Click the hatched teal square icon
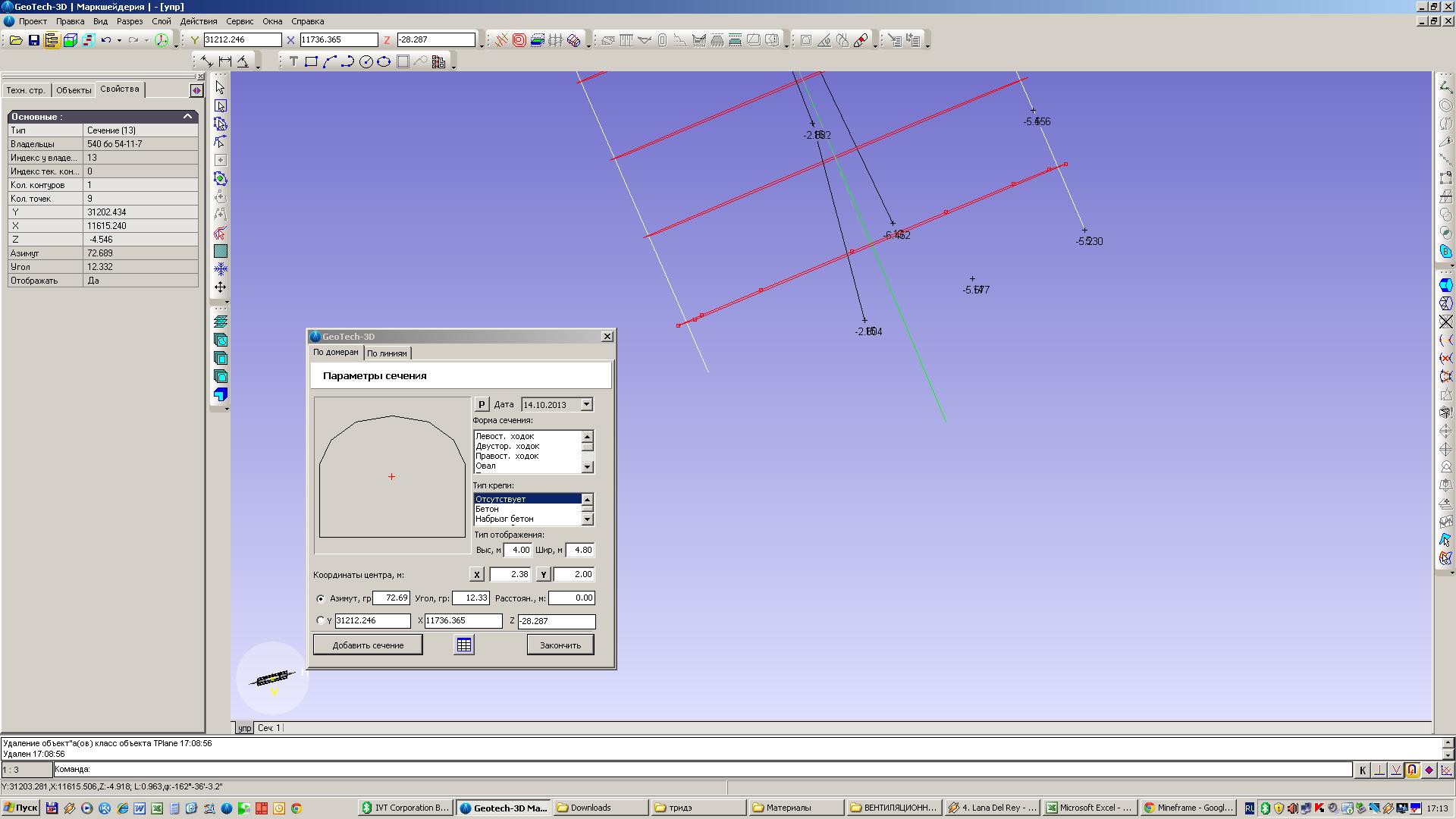This screenshot has width=1456, height=819. click(220, 251)
